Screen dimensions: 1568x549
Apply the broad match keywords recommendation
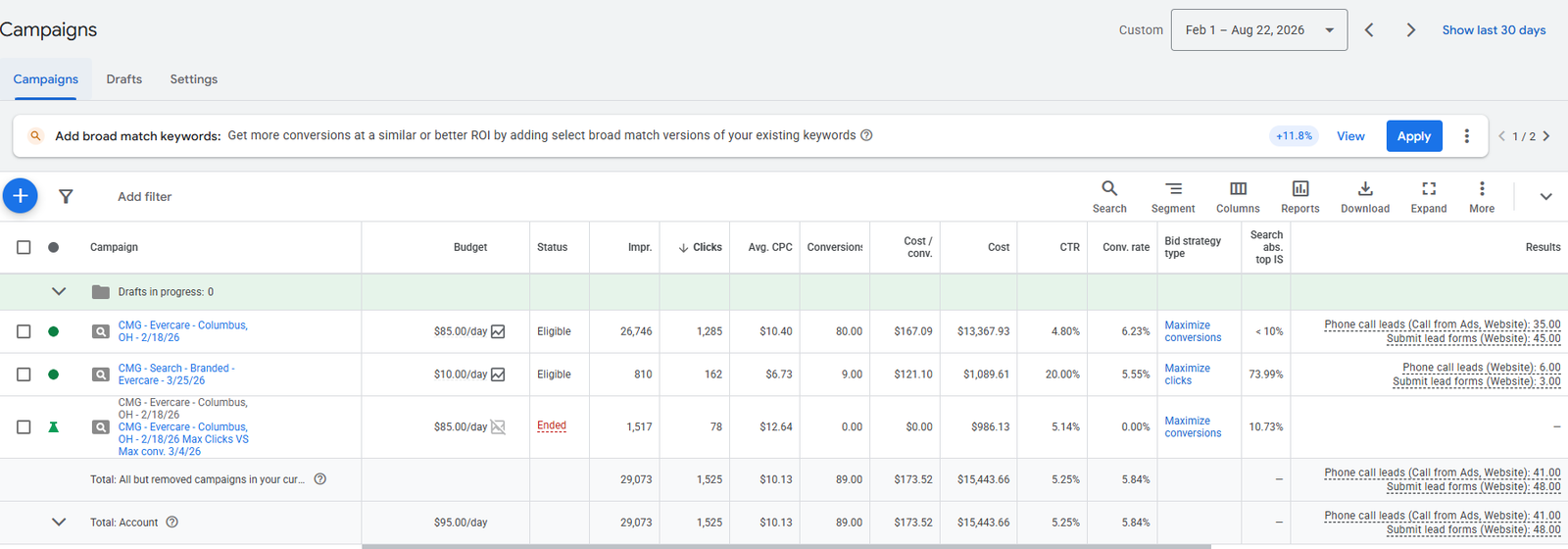[x=1414, y=136]
